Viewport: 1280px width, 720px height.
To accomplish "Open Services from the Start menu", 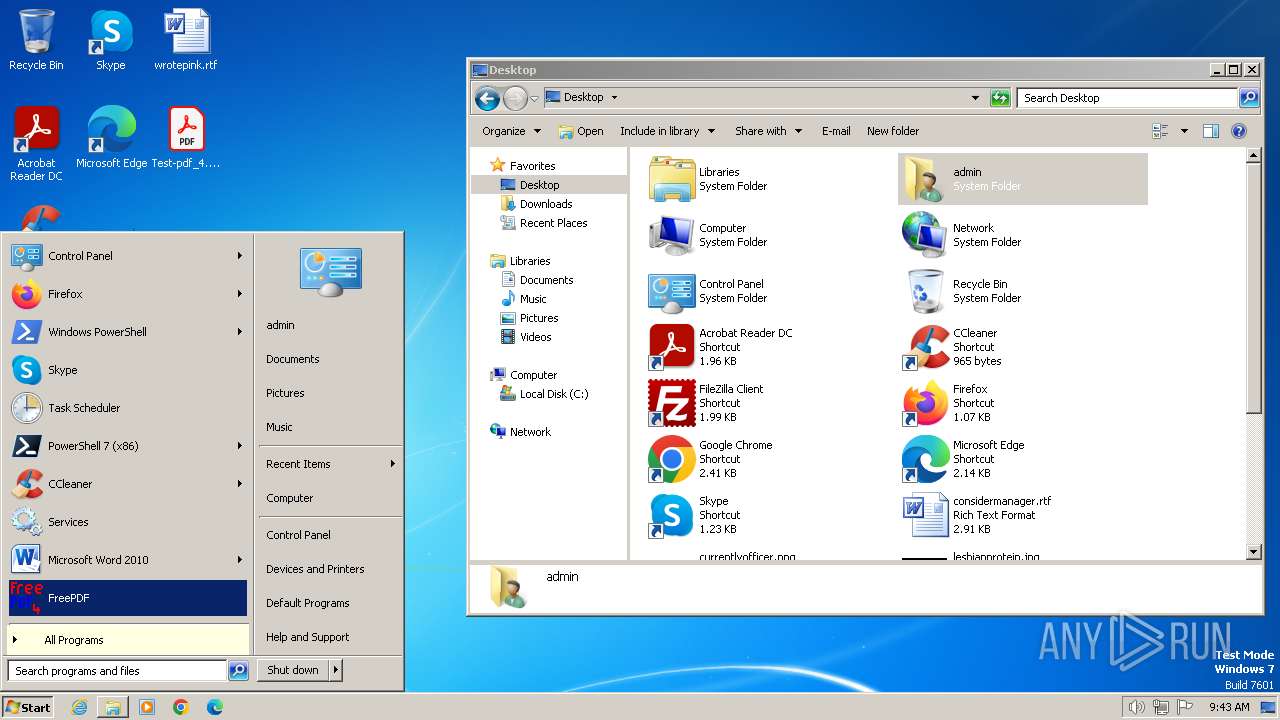I will [127, 522].
